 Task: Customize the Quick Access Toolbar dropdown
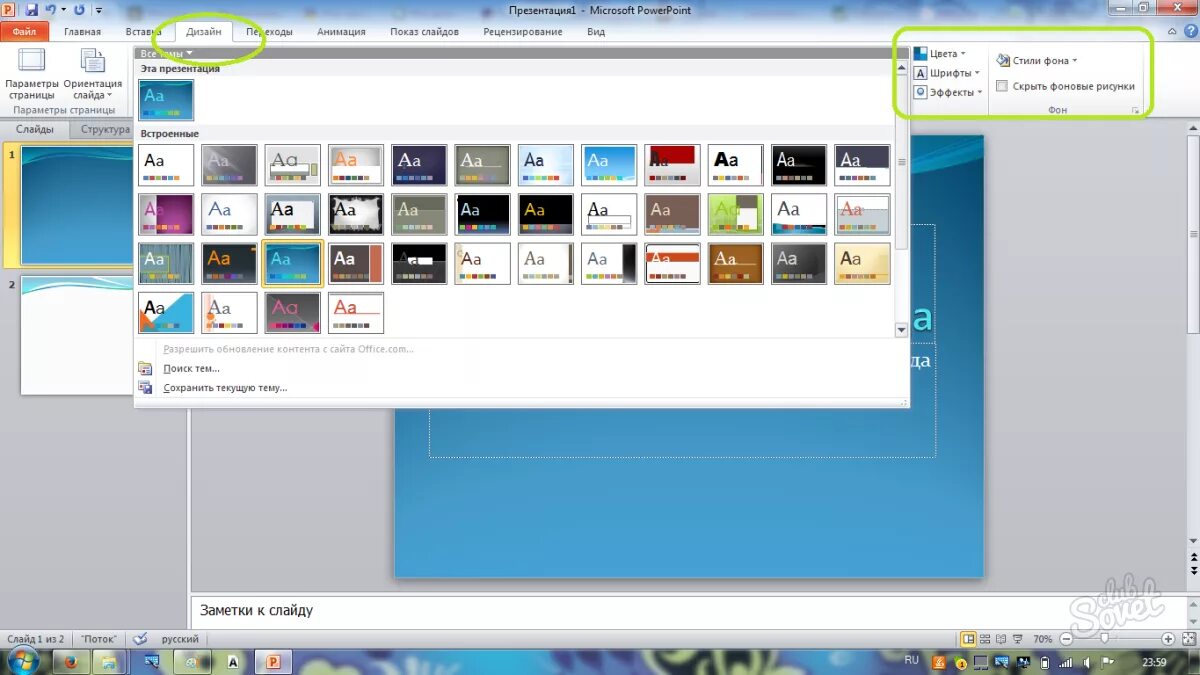pyautogui.click(x=98, y=10)
